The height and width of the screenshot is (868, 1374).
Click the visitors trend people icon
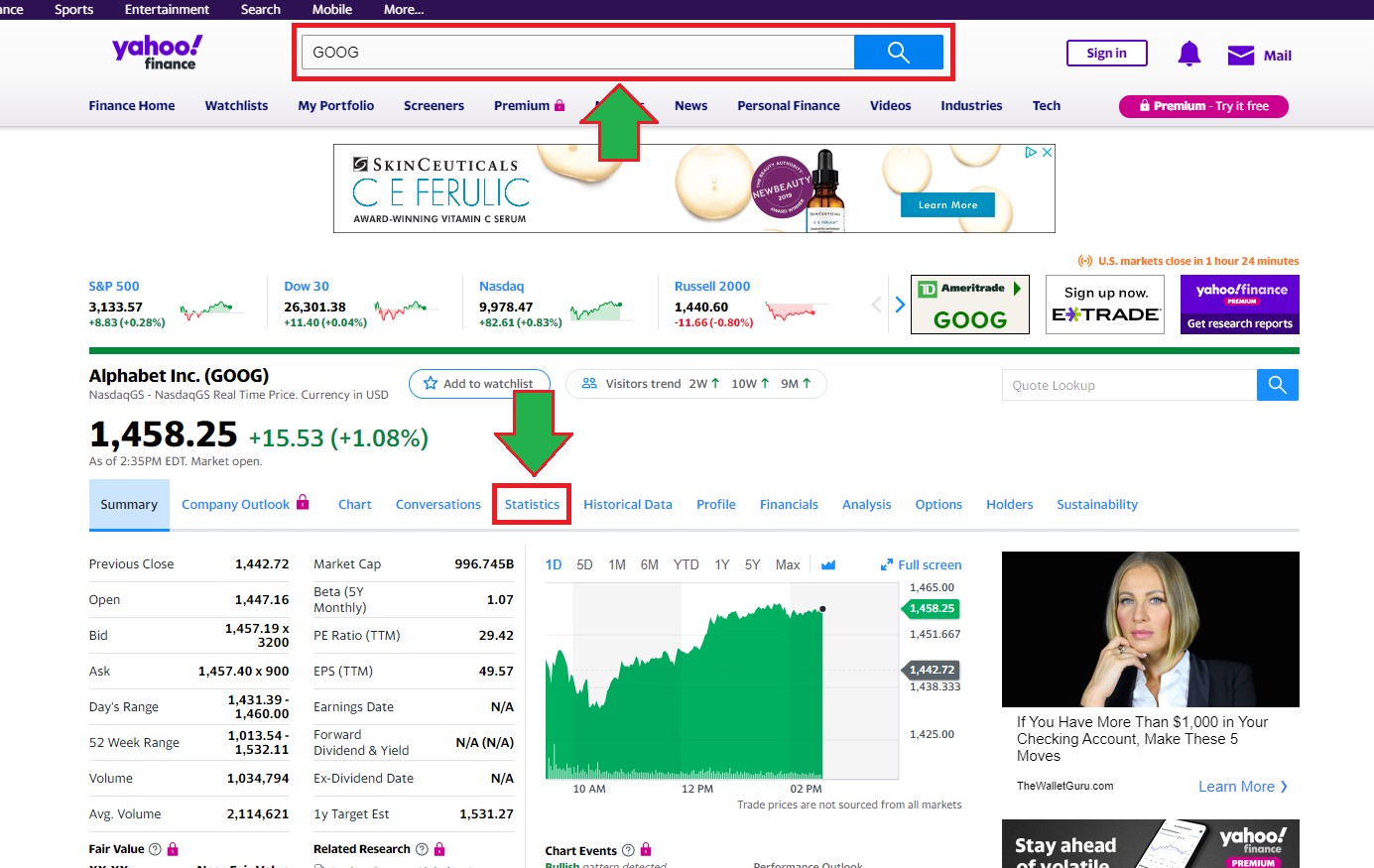pos(589,383)
